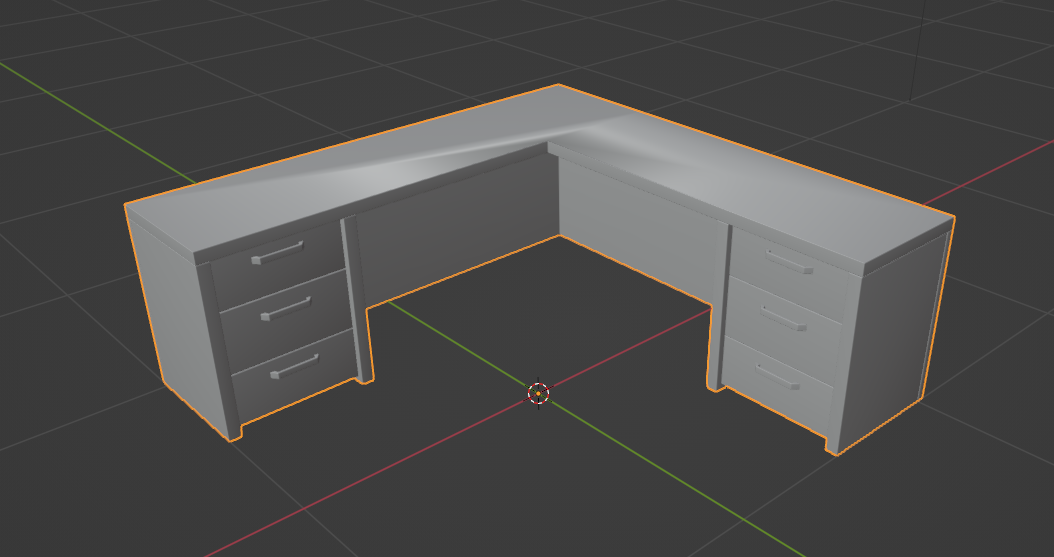The height and width of the screenshot is (557, 1054).
Task: Click the top drawer handle on the left pedestal
Action: click(x=277, y=253)
